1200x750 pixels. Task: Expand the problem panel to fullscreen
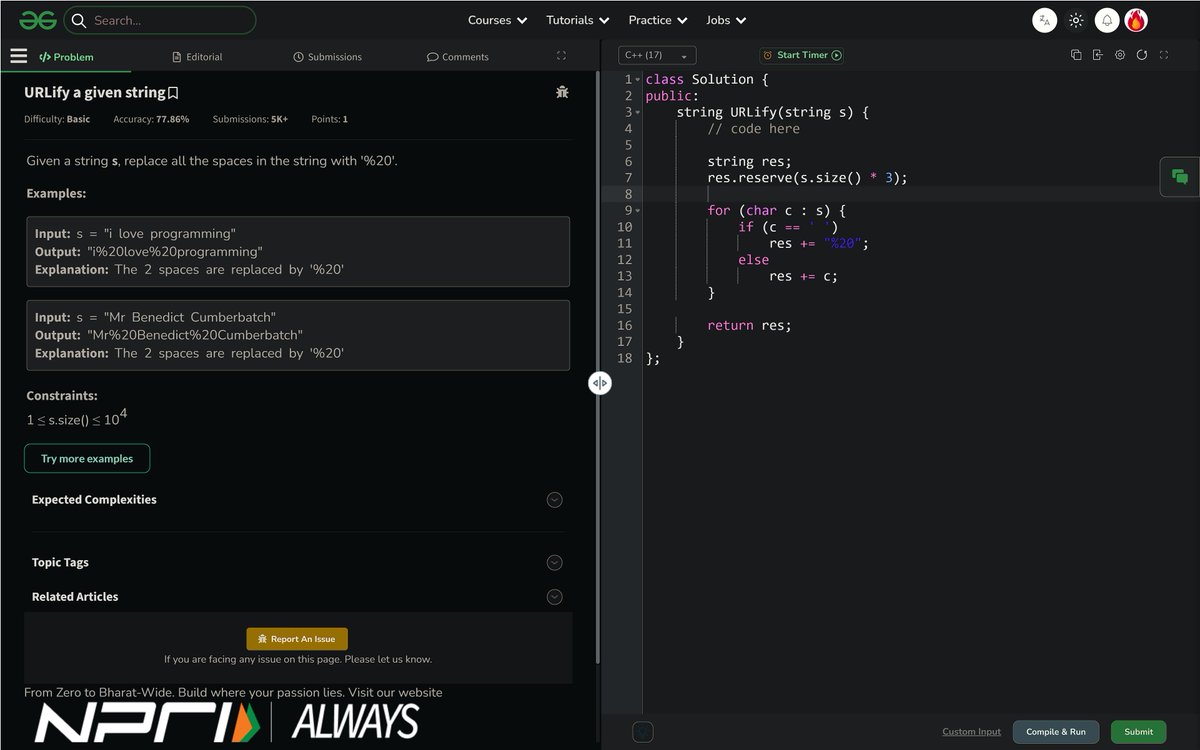pyautogui.click(x=561, y=56)
